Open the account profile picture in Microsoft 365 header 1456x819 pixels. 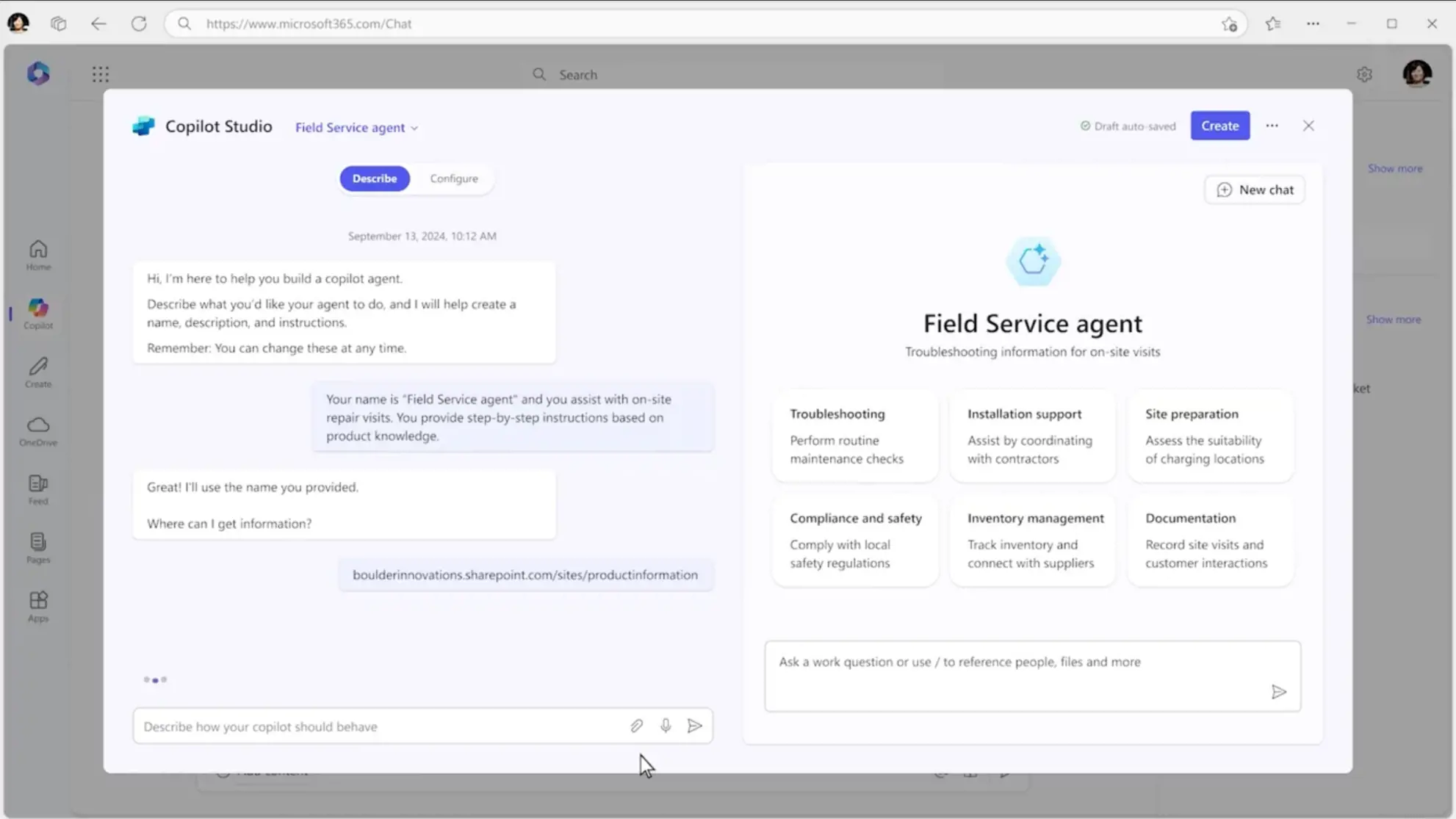pos(1417,73)
